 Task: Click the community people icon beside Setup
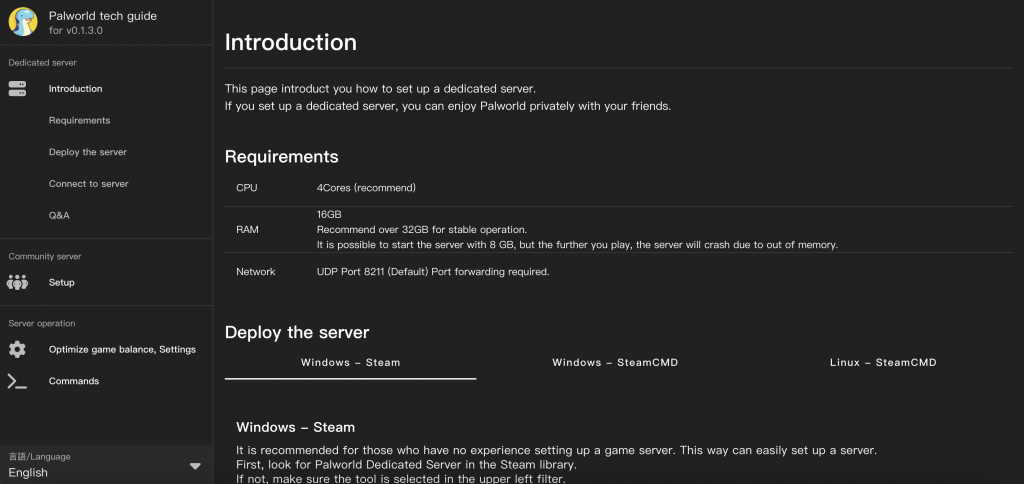point(17,282)
